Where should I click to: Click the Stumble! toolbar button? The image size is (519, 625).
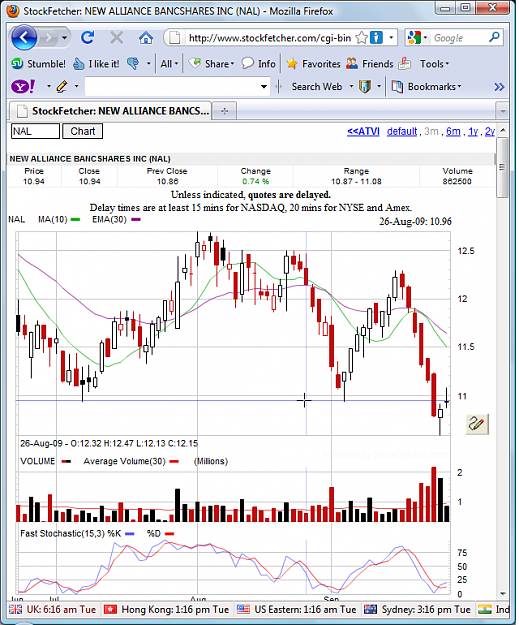(38, 64)
